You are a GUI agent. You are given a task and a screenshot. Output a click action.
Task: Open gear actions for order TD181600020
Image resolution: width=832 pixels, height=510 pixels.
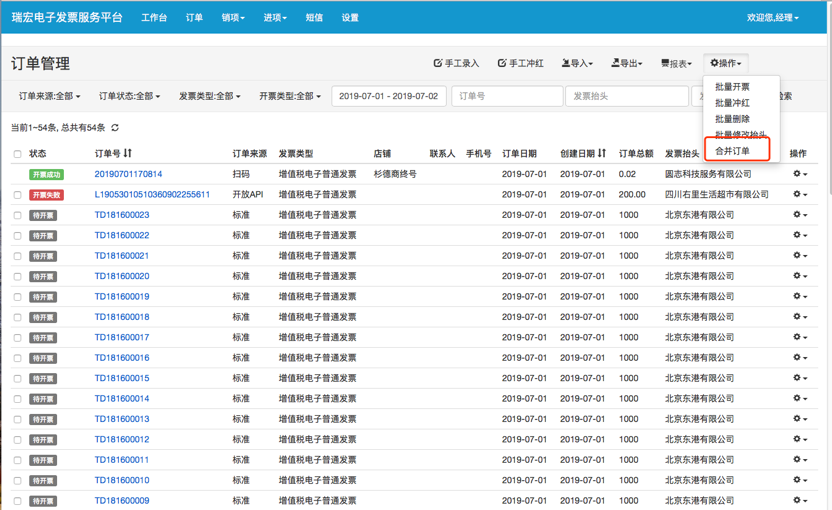coord(800,276)
